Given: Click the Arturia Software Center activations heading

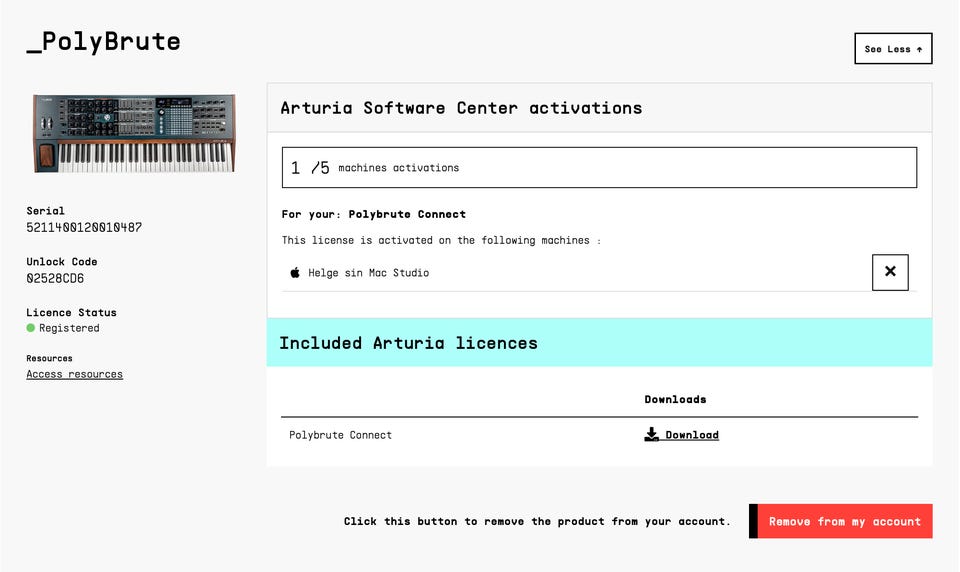Looking at the screenshot, I should (x=461, y=108).
